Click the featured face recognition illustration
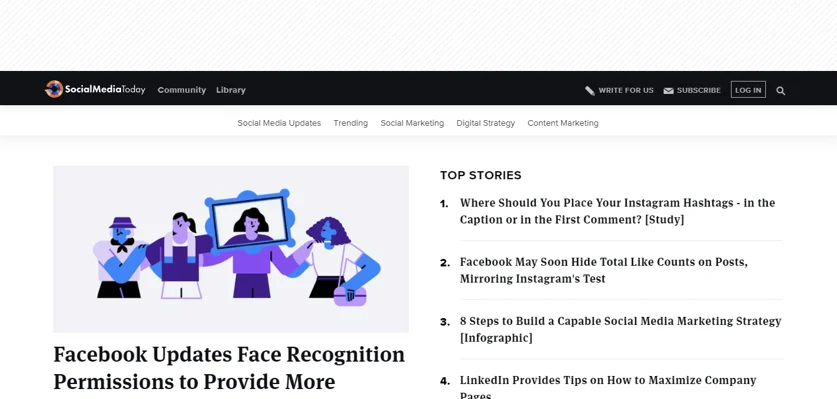 coord(231,249)
